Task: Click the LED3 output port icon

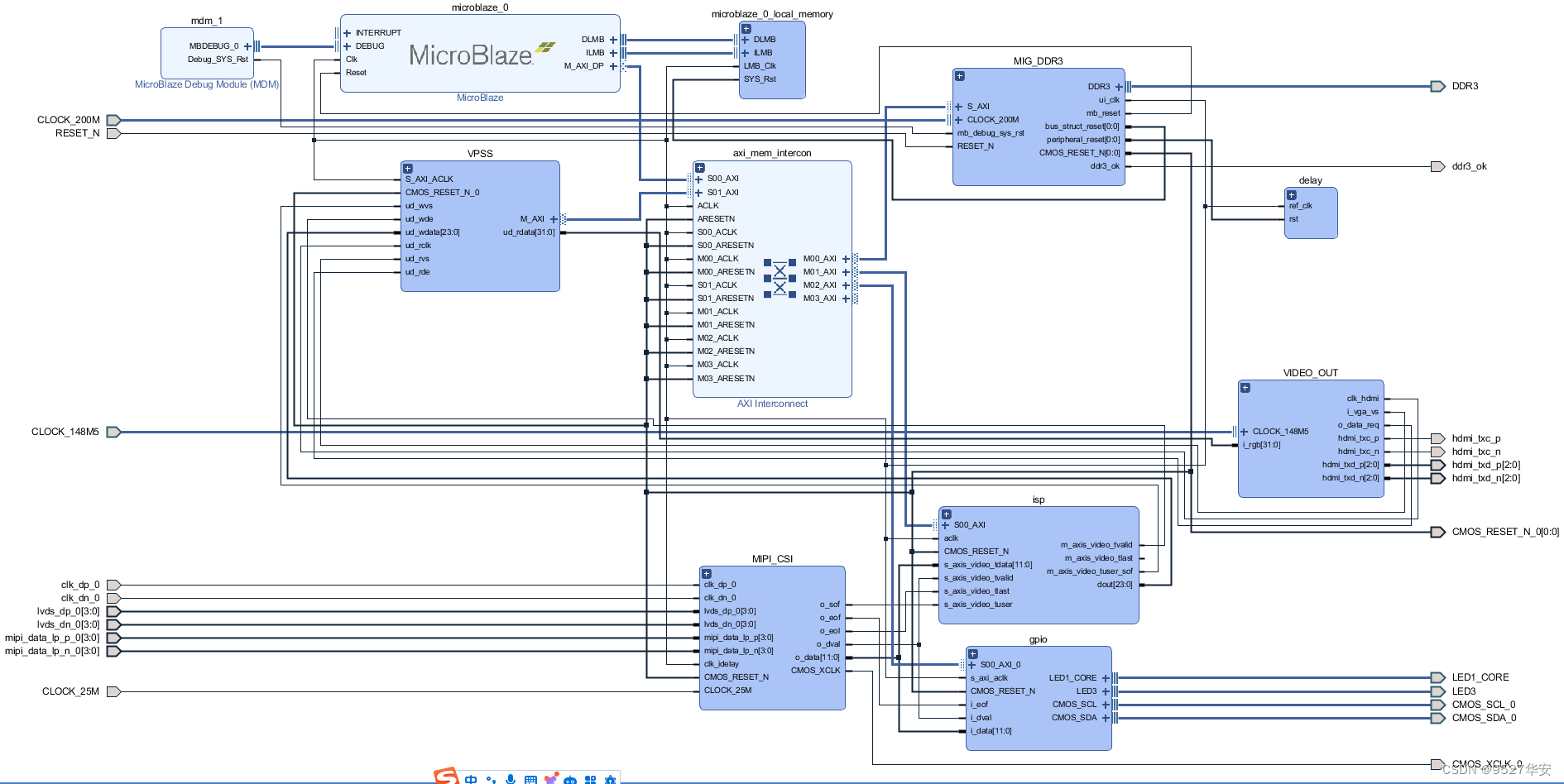Action: pos(1438,691)
